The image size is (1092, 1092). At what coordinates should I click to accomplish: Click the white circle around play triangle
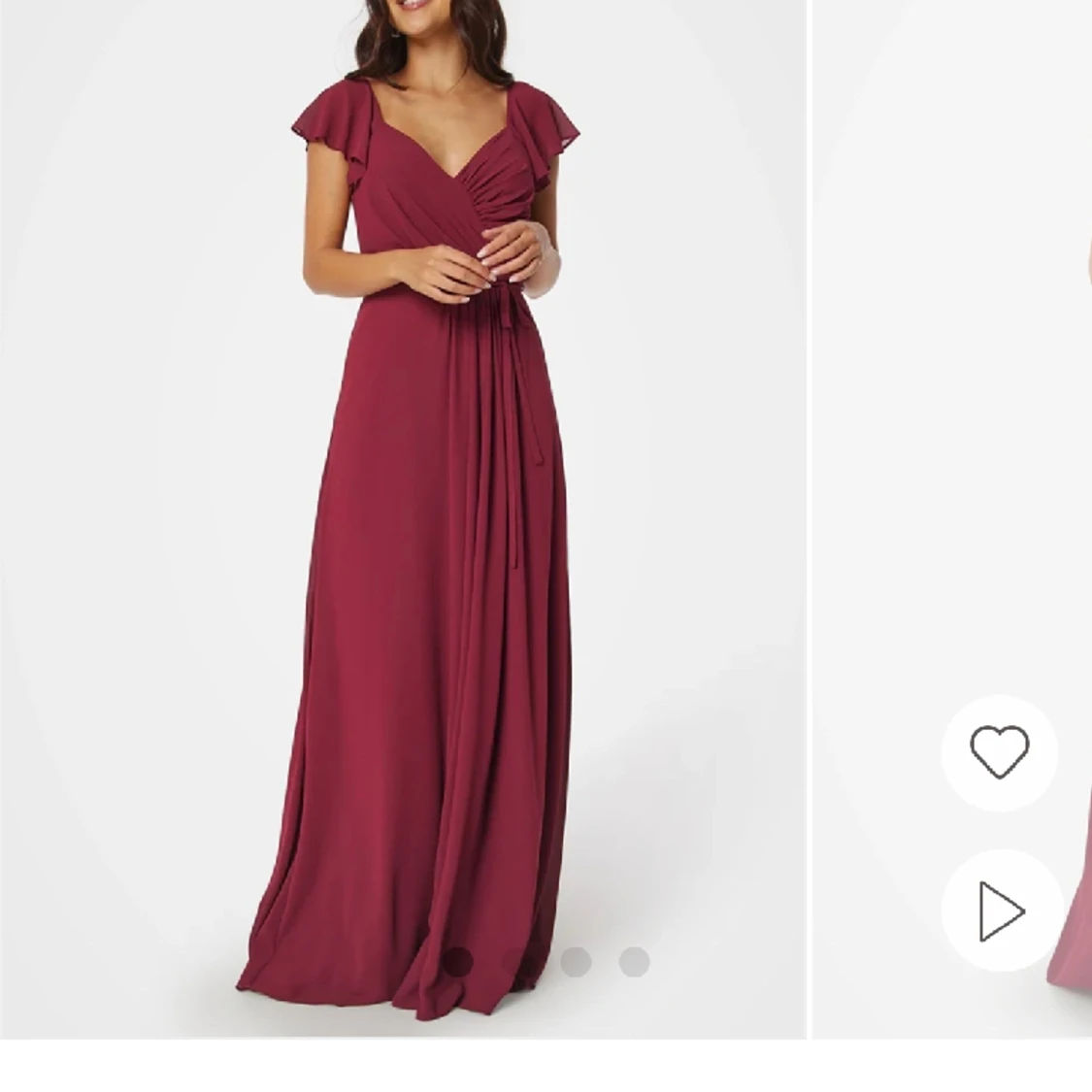click(x=1002, y=910)
